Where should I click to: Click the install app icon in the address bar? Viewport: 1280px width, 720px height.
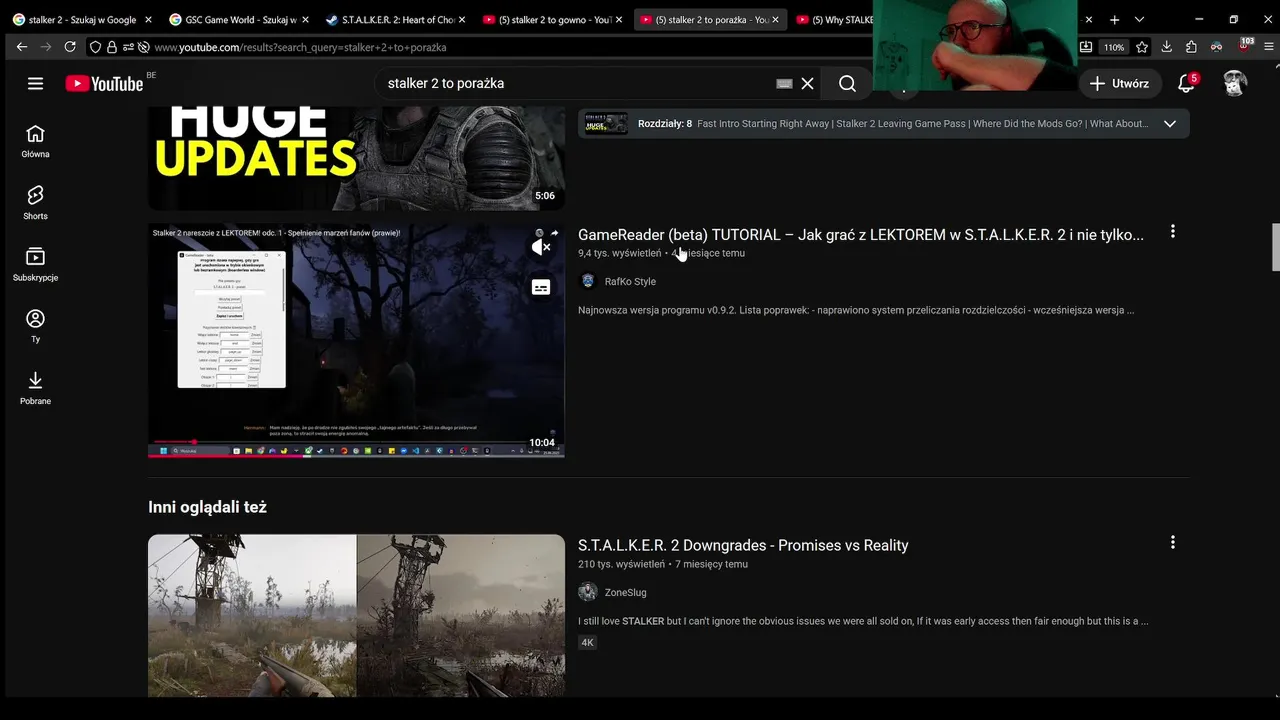1086,47
